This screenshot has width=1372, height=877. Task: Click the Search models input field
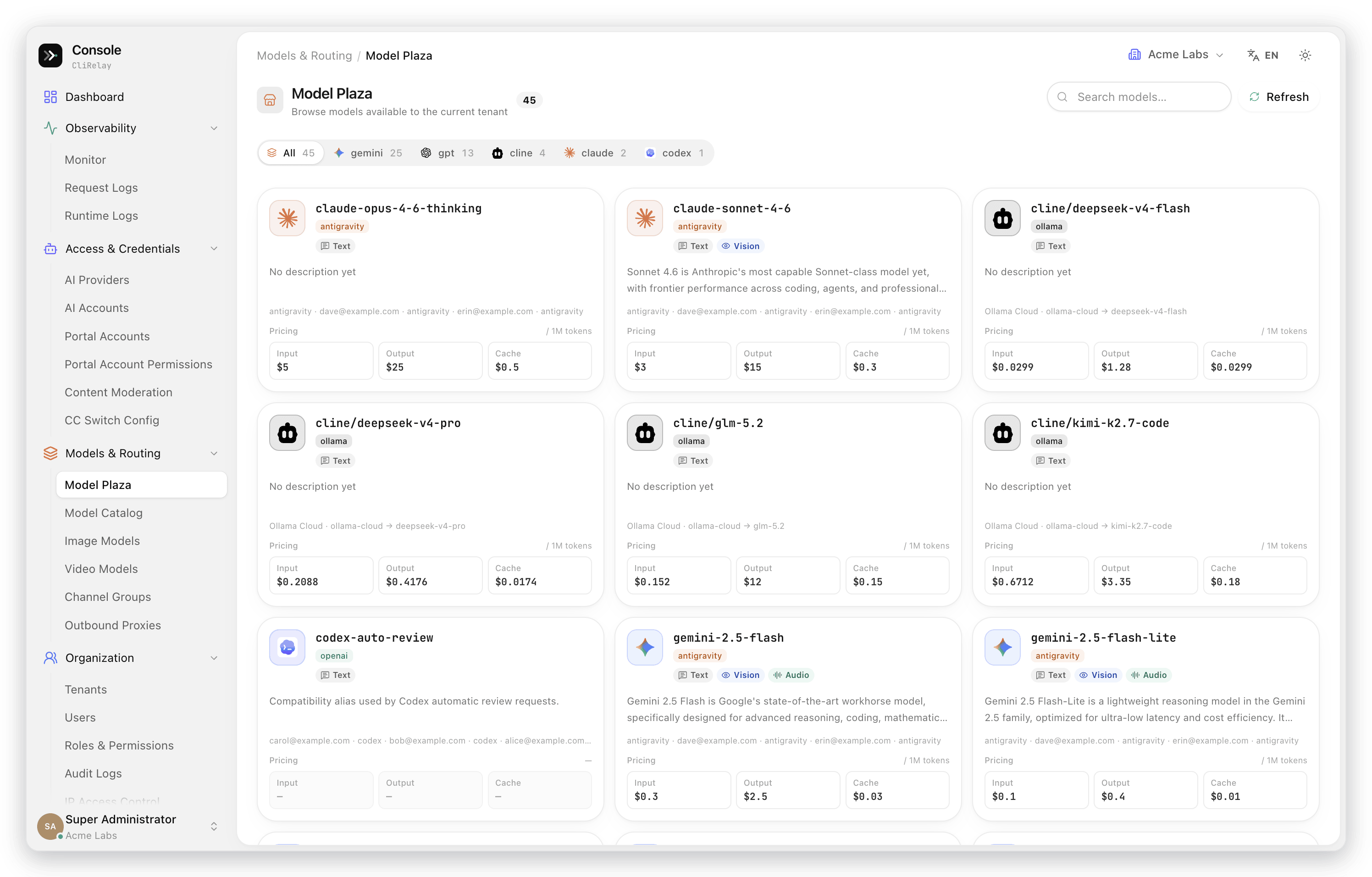point(1139,97)
